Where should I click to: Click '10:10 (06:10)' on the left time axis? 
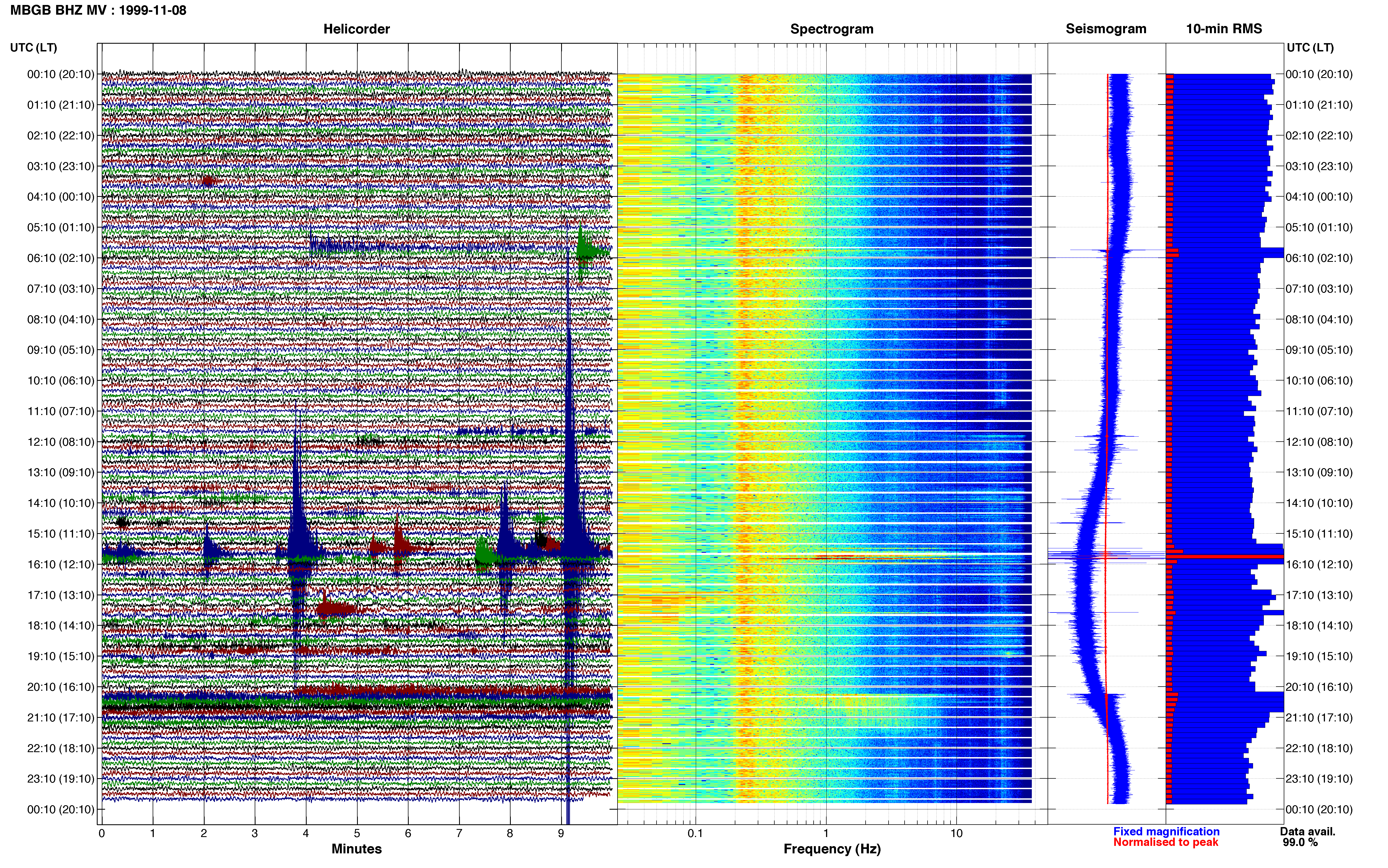coord(61,380)
